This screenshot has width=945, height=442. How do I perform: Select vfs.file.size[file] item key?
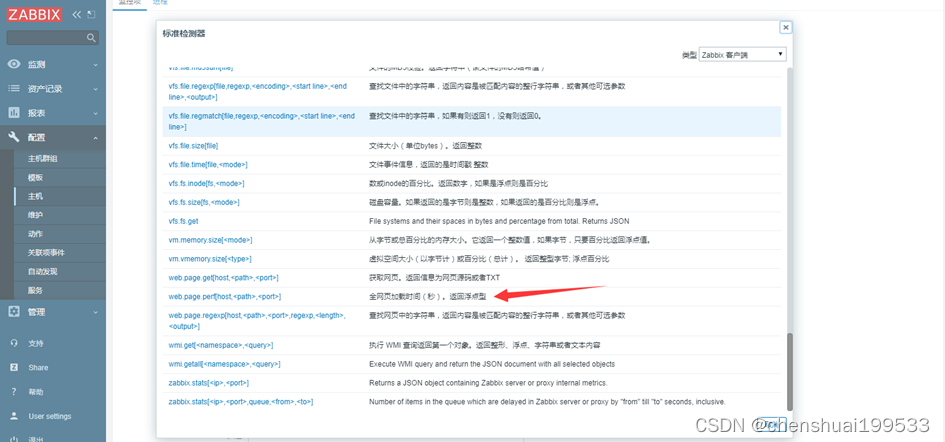click(193, 146)
